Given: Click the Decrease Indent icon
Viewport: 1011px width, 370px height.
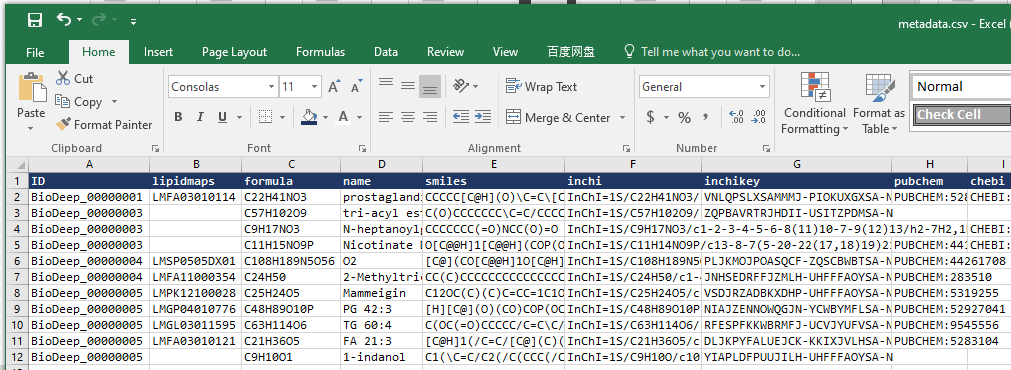Looking at the screenshot, I should pos(461,117).
